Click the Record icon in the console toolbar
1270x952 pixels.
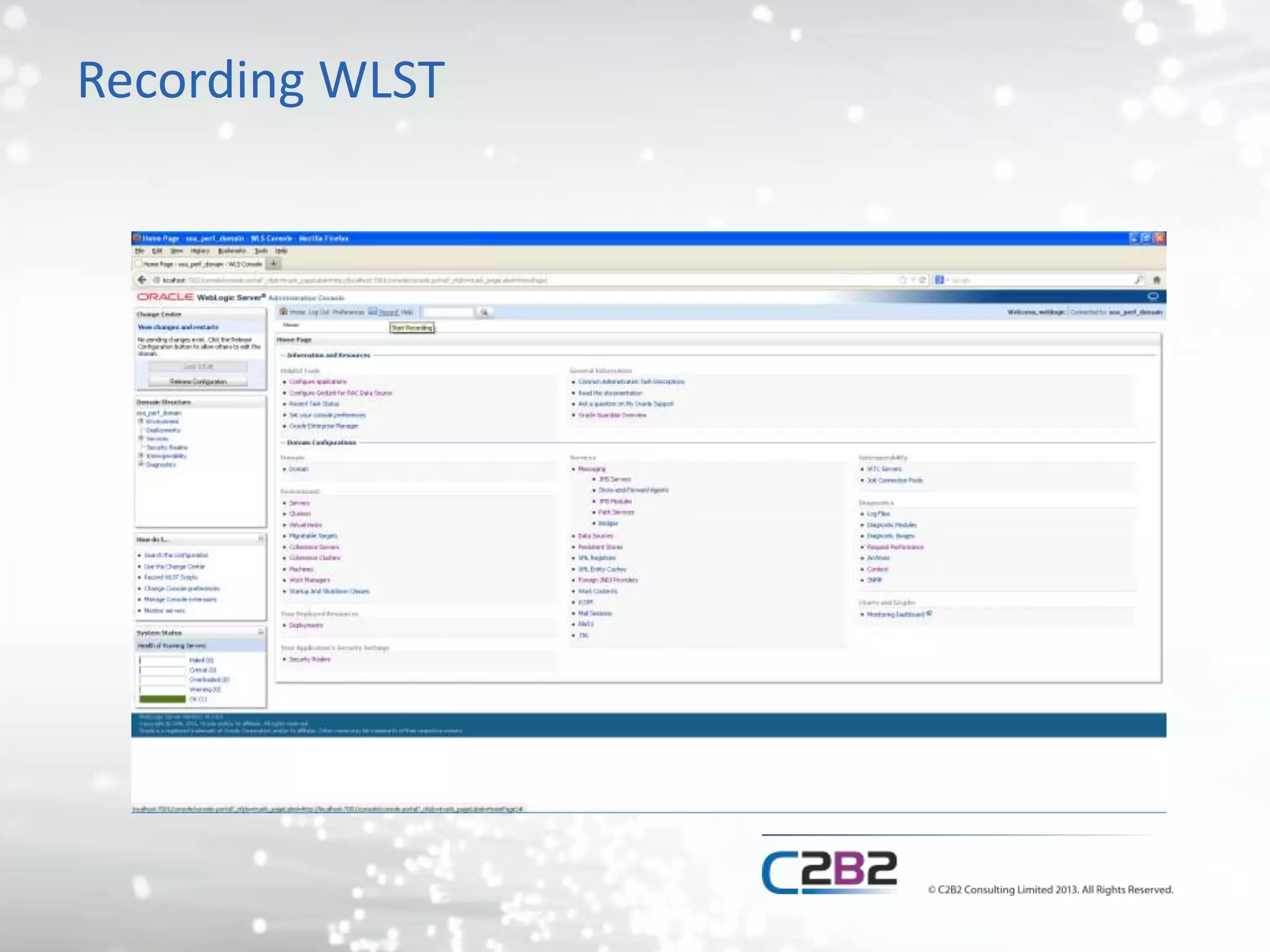373,312
